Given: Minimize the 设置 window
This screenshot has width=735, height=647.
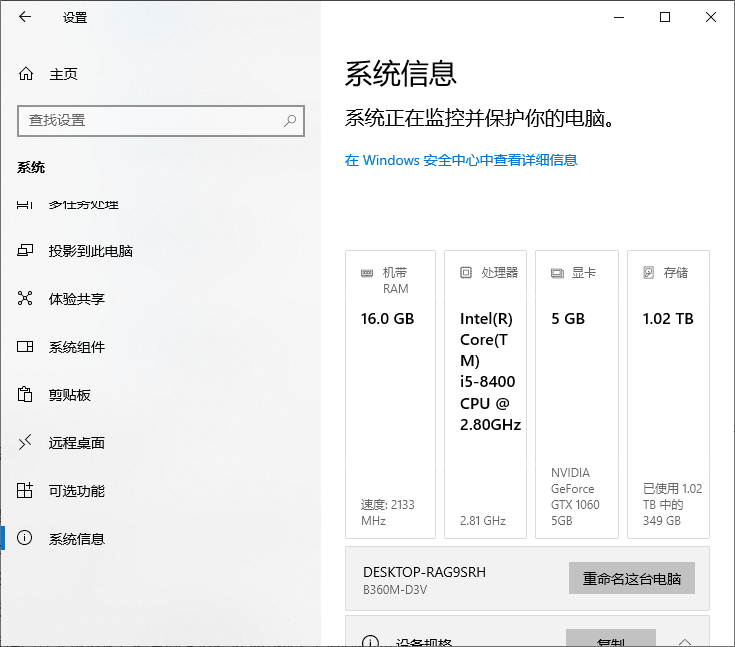Looking at the screenshot, I should pos(619,17).
